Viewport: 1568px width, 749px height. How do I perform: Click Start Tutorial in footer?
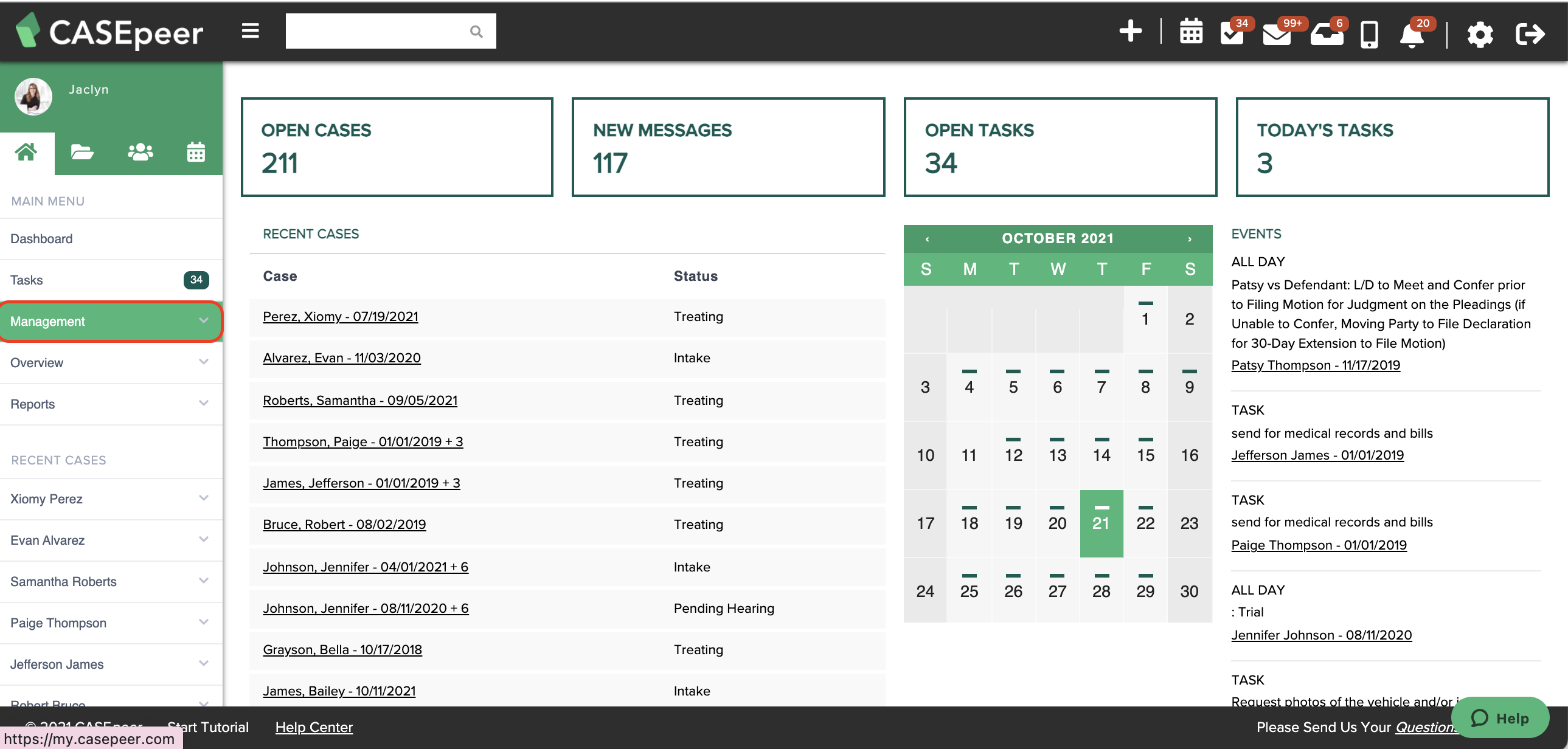click(x=207, y=728)
